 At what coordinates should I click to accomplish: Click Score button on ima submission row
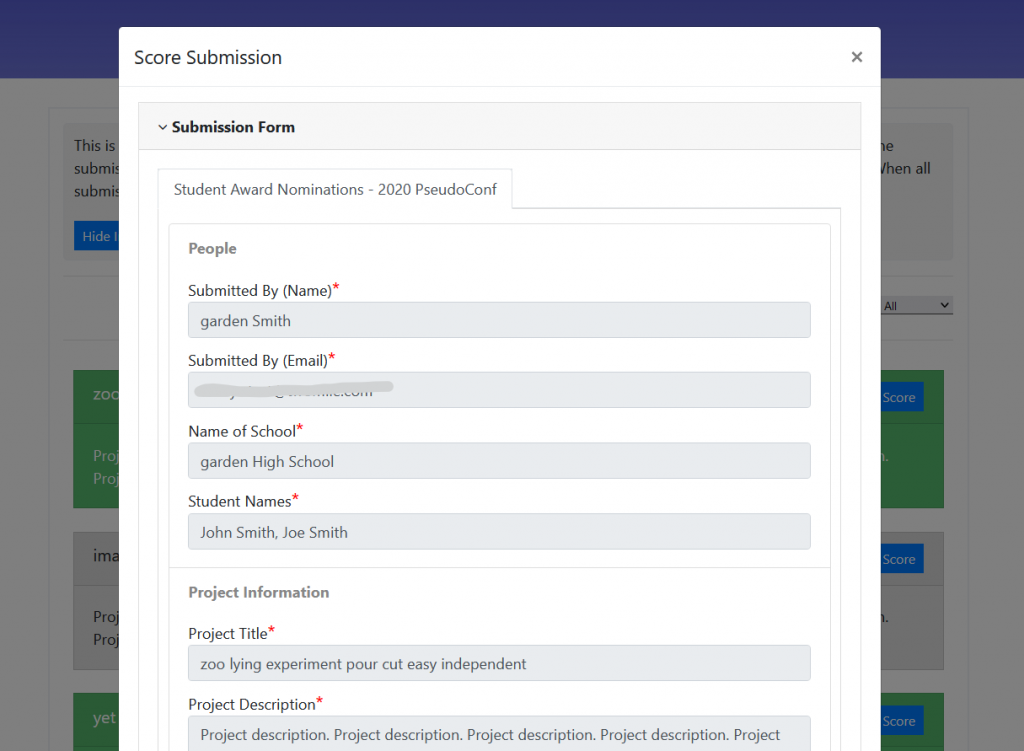tap(902, 559)
